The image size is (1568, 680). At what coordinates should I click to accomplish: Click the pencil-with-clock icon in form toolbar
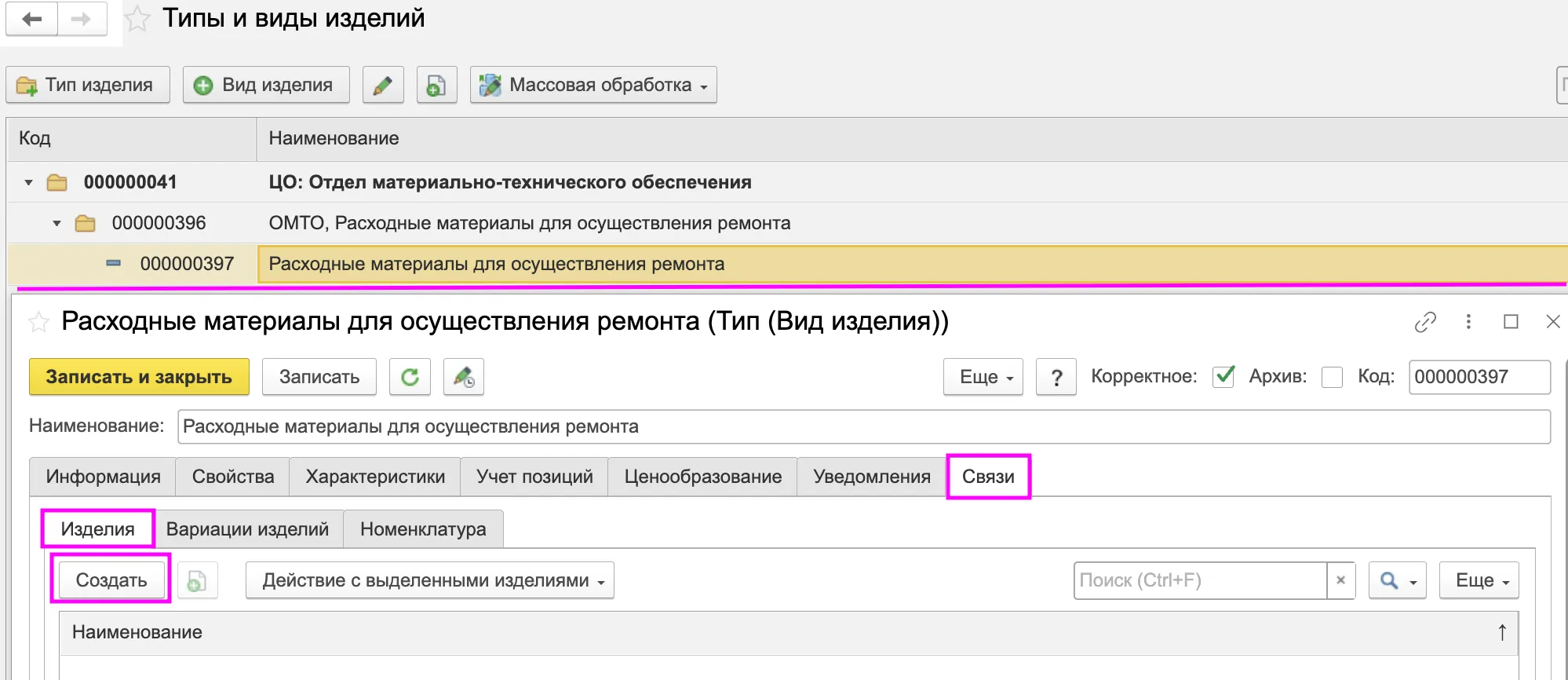coord(463,377)
